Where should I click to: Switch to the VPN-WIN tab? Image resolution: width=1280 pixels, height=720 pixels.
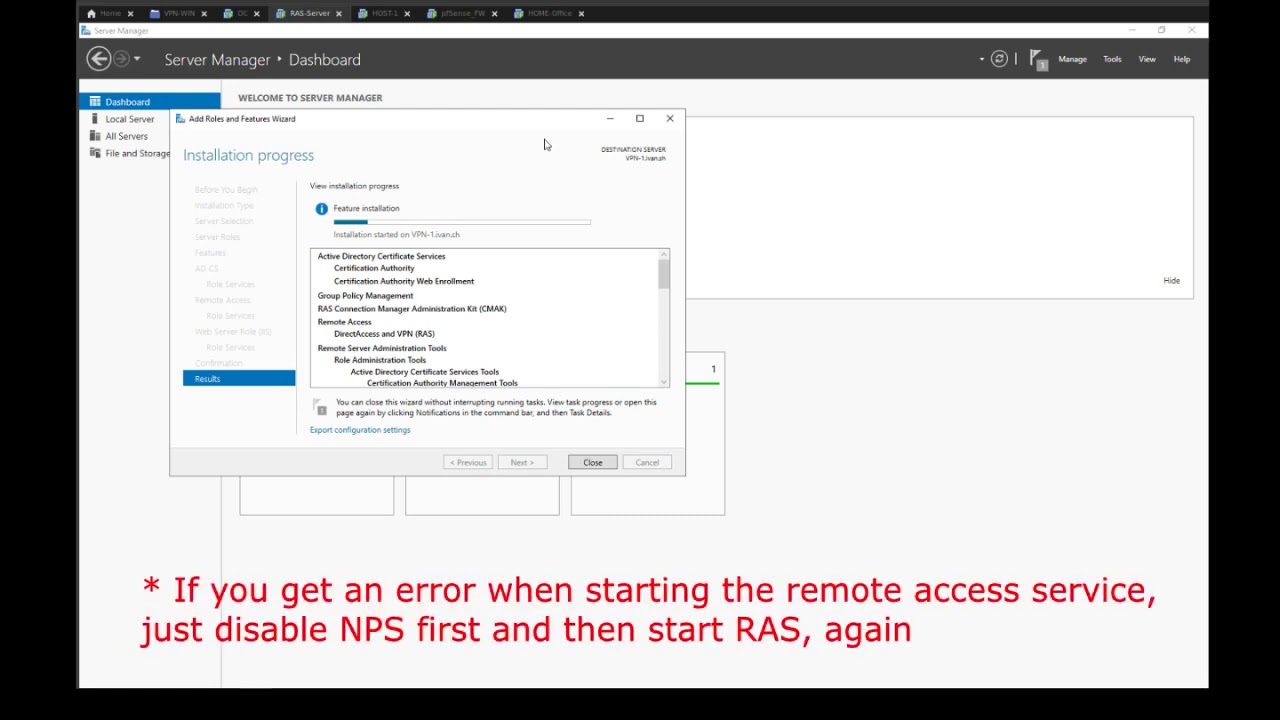179,13
